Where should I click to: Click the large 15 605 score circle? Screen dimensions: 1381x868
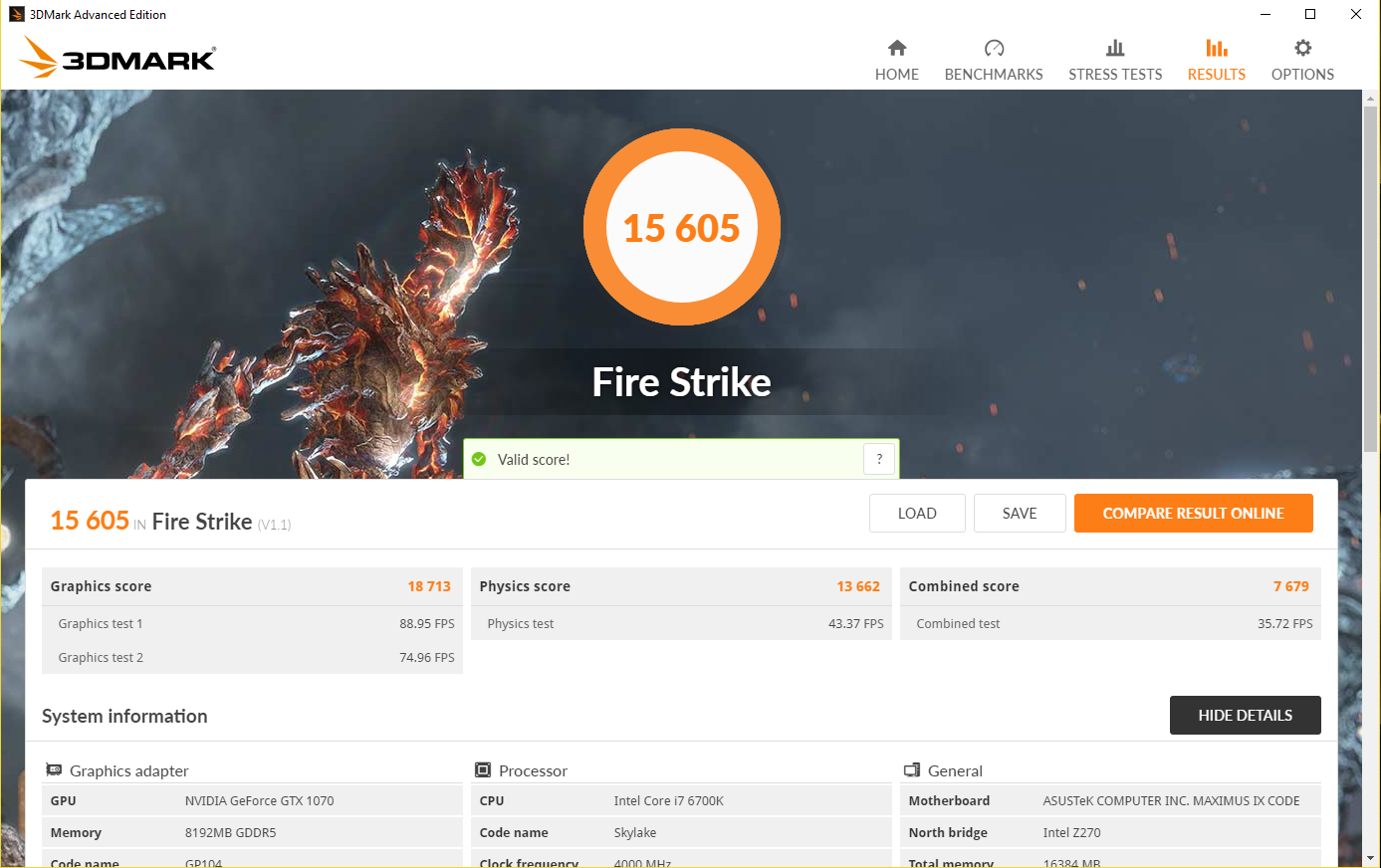coord(682,228)
